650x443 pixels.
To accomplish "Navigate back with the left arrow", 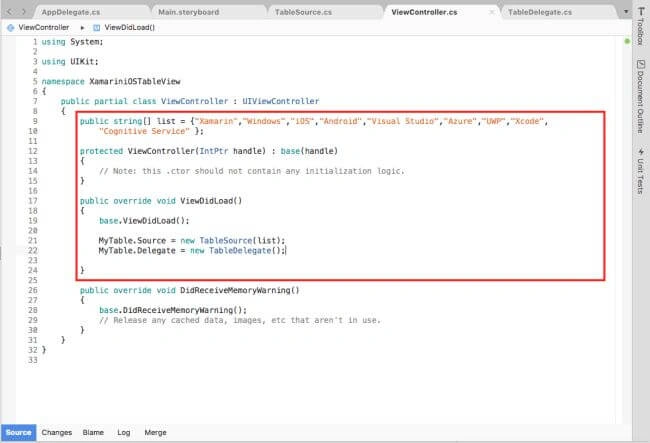I will pyautogui.click(x=10, y=12).
